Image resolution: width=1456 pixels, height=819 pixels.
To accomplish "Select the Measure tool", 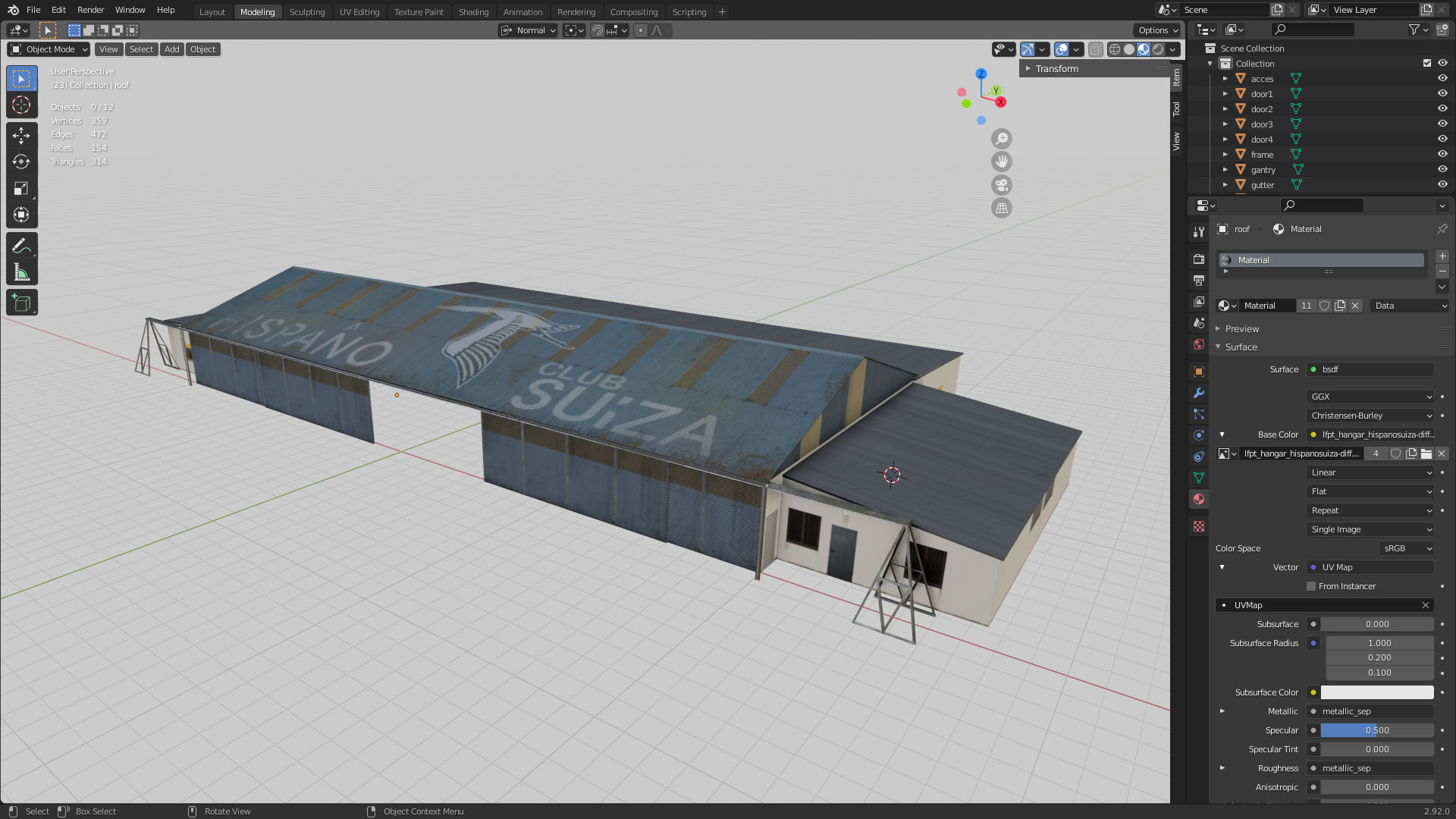I will 21,273.
